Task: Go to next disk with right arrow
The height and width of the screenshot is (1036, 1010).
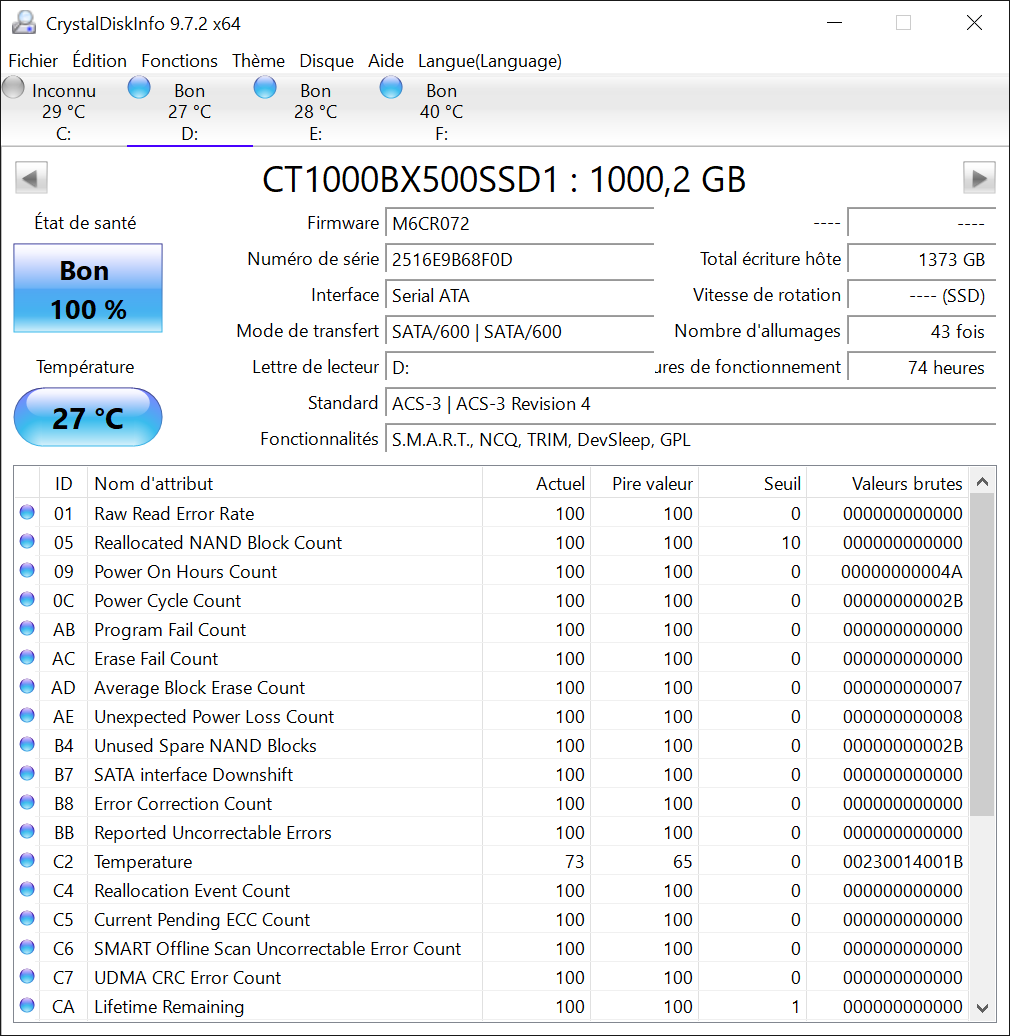Action: 979,178
